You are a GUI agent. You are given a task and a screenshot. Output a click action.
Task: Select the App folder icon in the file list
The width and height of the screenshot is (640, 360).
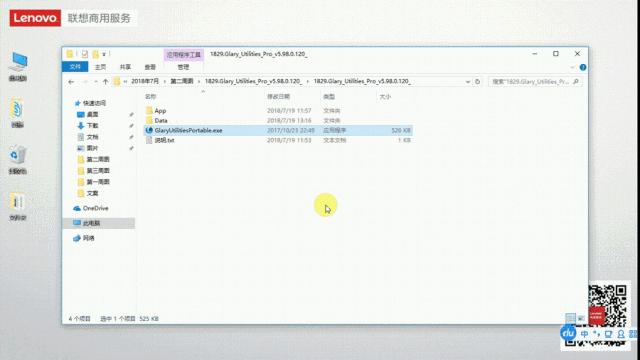point(149,110)
